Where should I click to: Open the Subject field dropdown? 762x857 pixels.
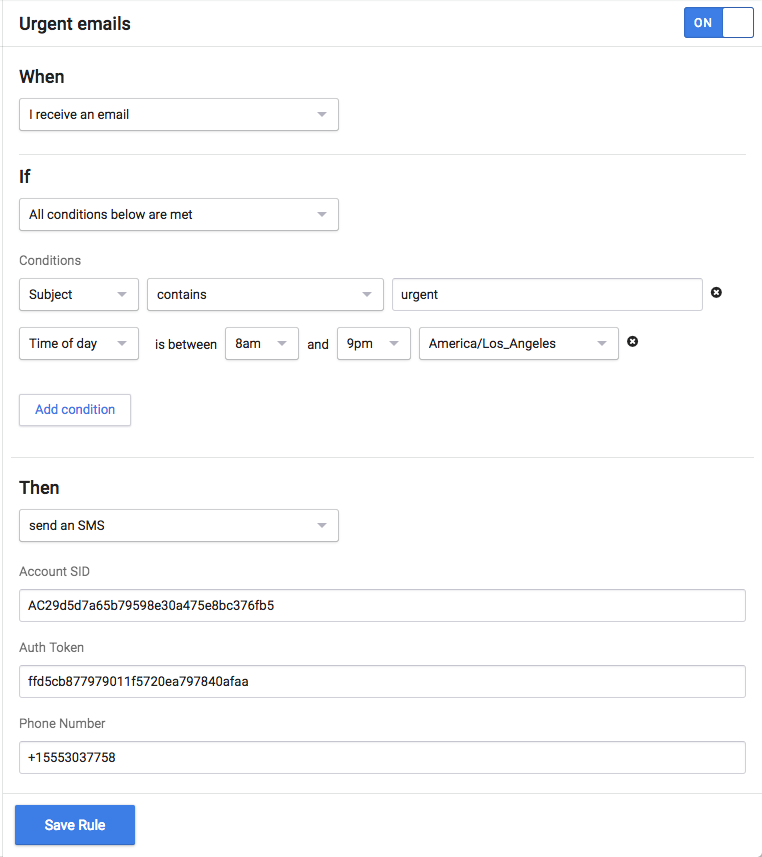(x=79, y=295)
